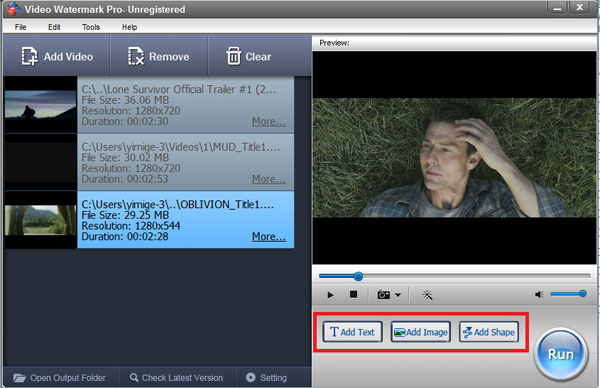Screen dimensions: 600x388
Task: Open More link for Lone Survivor video
Action: click(x=269, y=122)
